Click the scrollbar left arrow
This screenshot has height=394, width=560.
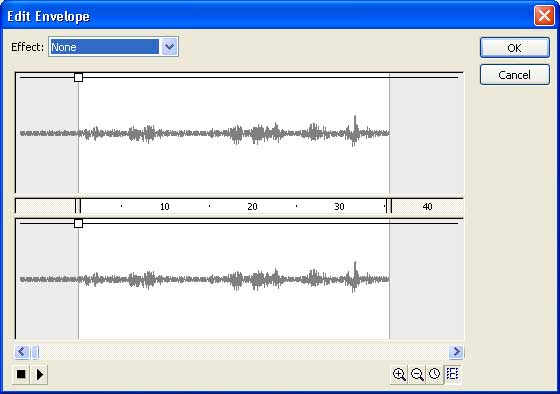pos(21,352)
